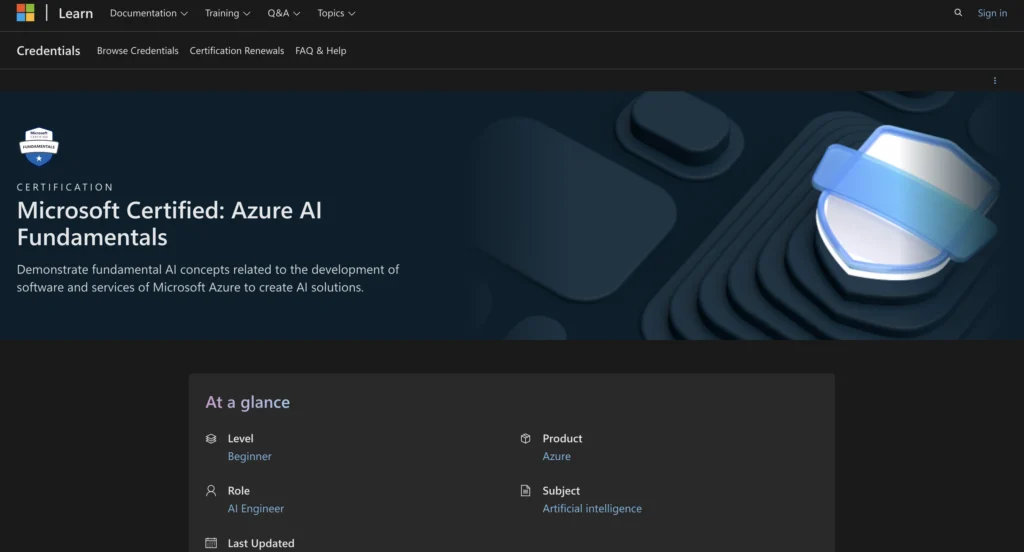Image resolution: width=1024 pixels, height=552 pixels.
Task: Follow the Beginner level link
Action: (249, 456)
